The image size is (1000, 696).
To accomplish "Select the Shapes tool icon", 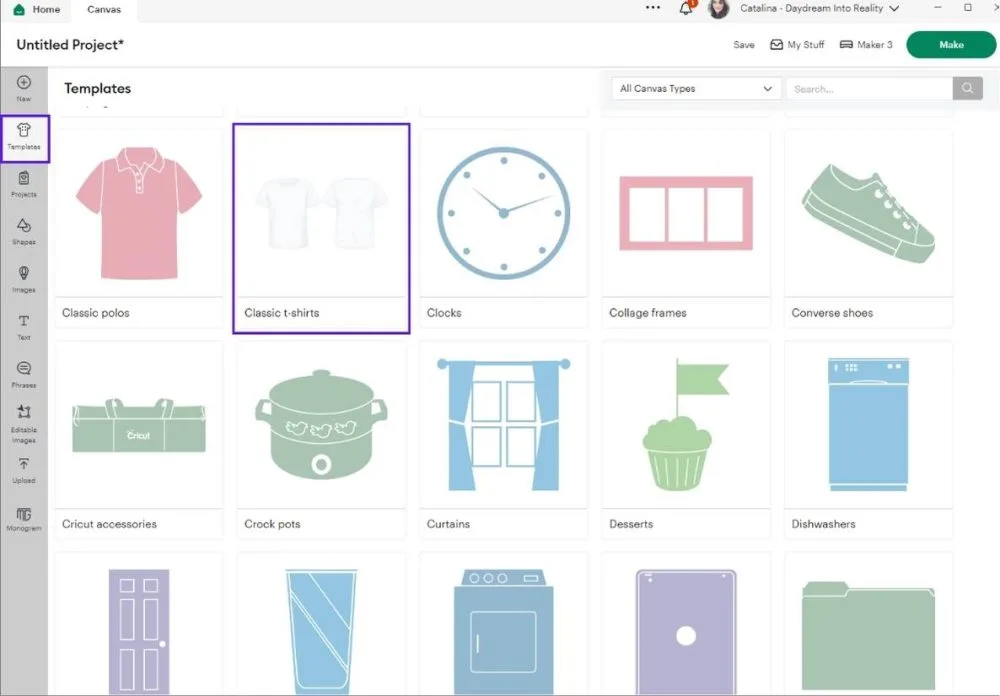I will tap(24, 232).
